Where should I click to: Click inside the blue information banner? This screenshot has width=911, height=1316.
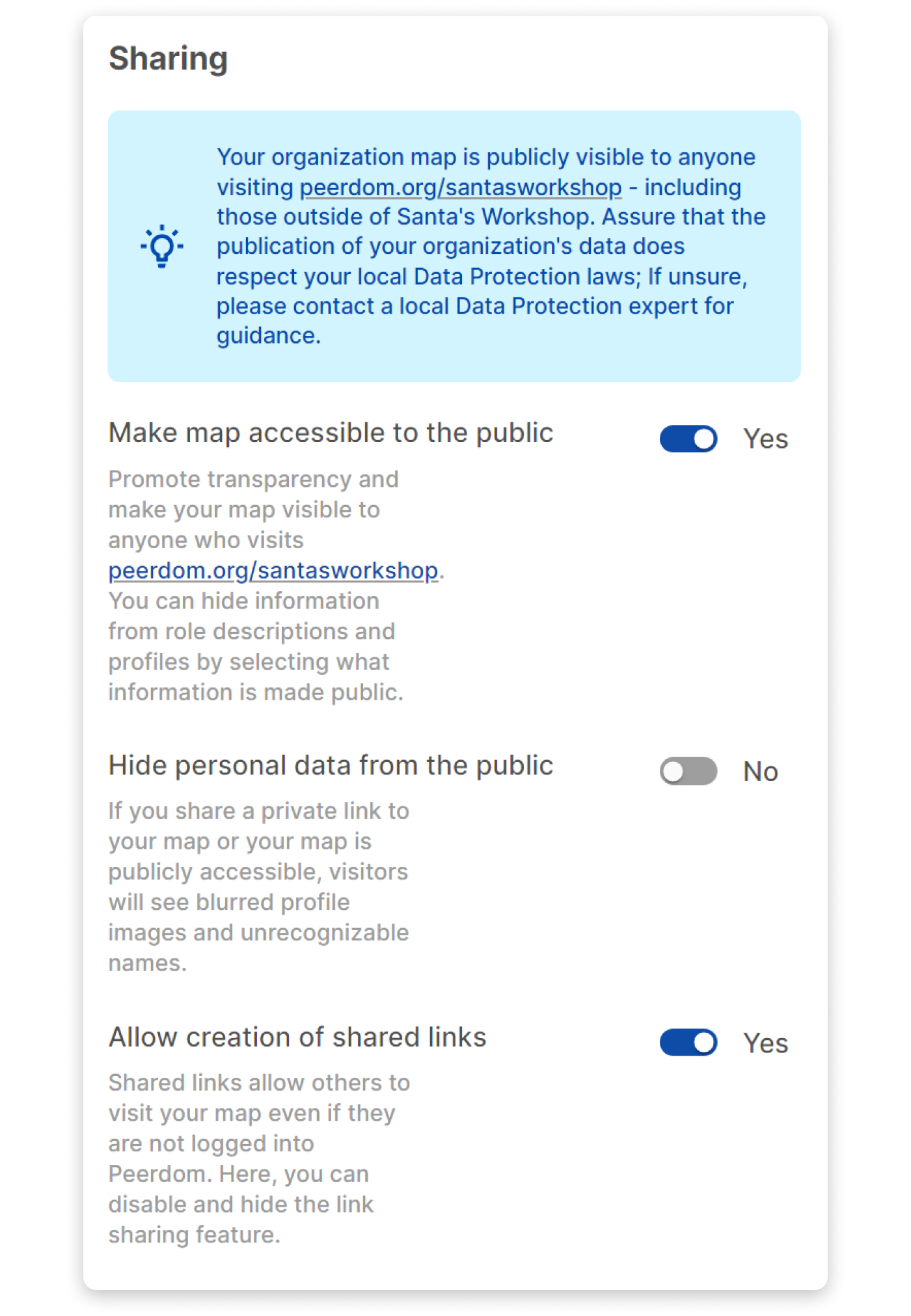[455, 247]
